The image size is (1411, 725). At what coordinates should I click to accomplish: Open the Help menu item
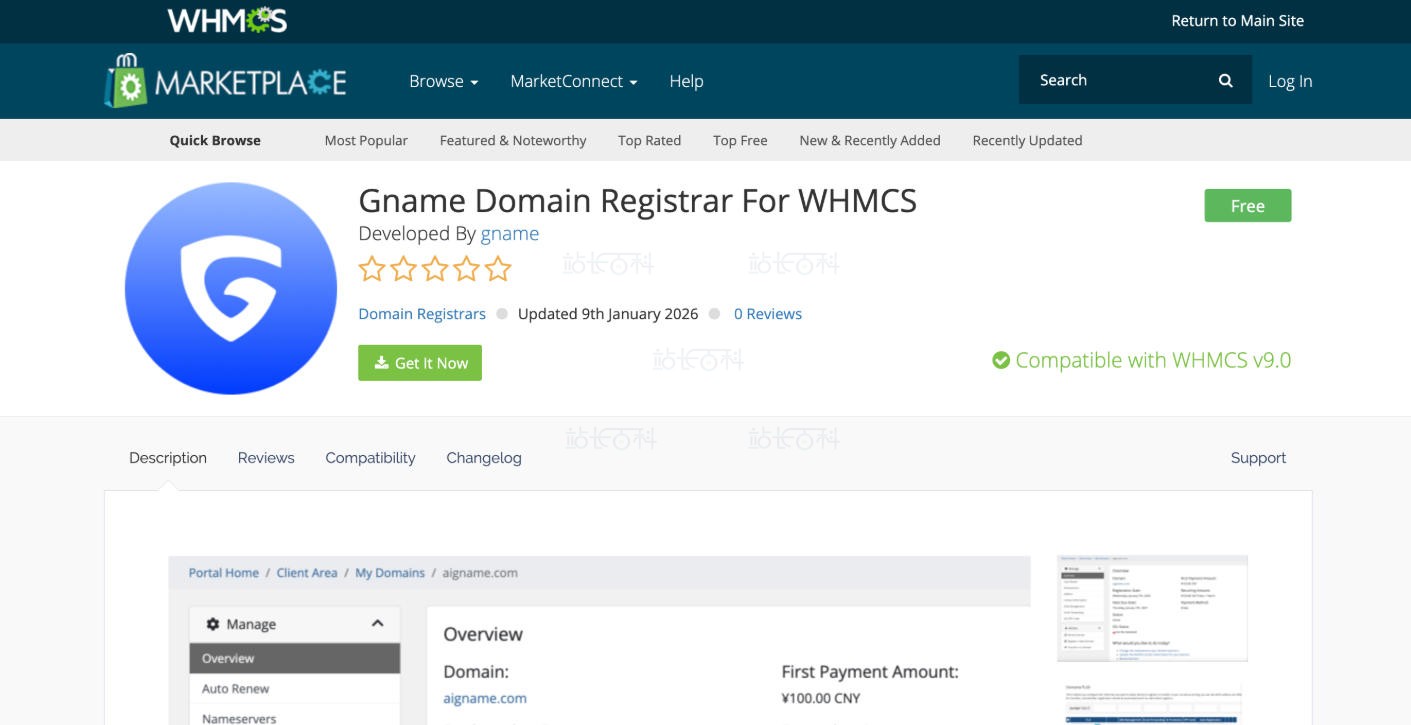[686, 81]
